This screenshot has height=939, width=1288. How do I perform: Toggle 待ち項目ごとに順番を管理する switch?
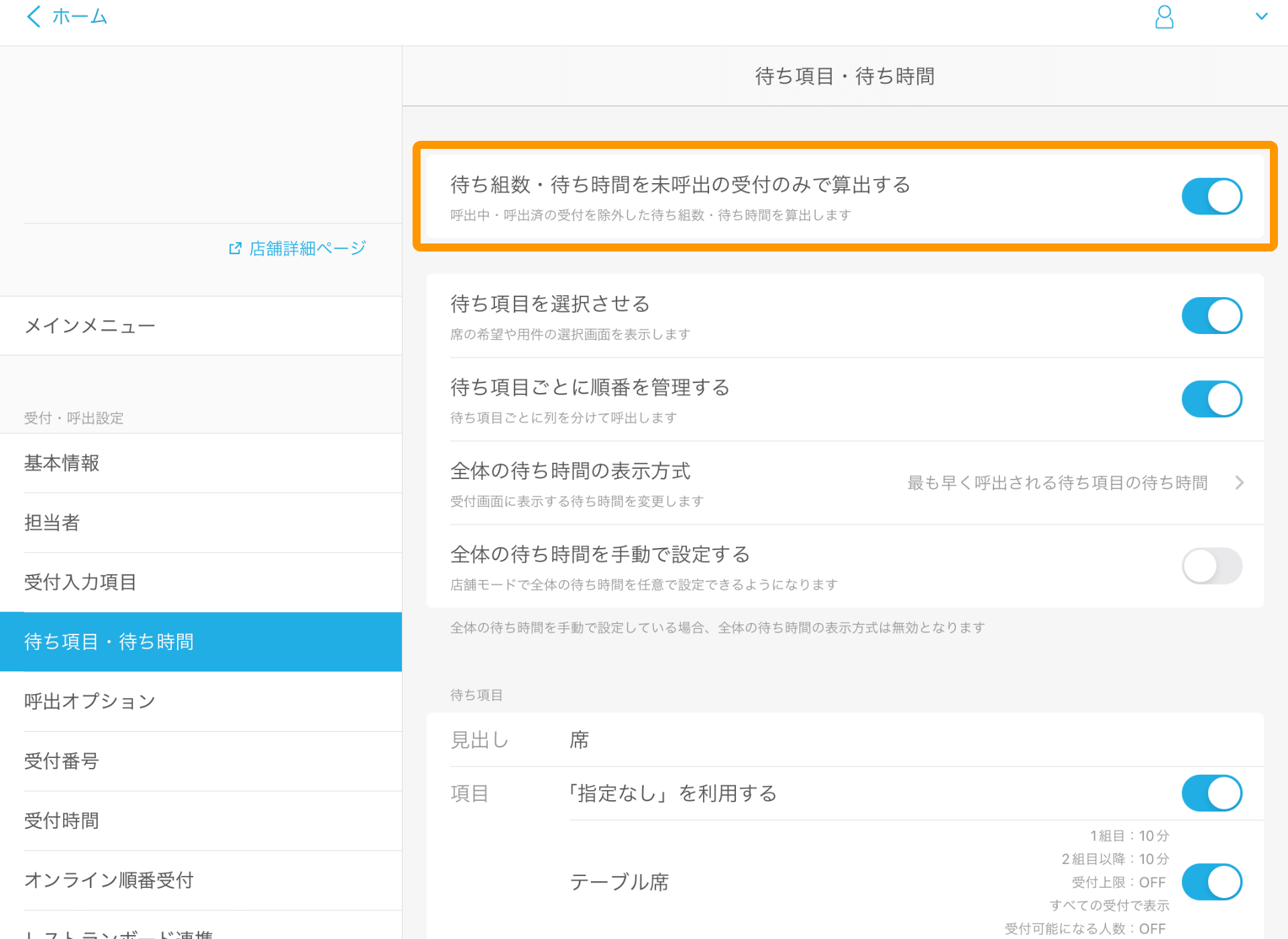pos(1211,398)
